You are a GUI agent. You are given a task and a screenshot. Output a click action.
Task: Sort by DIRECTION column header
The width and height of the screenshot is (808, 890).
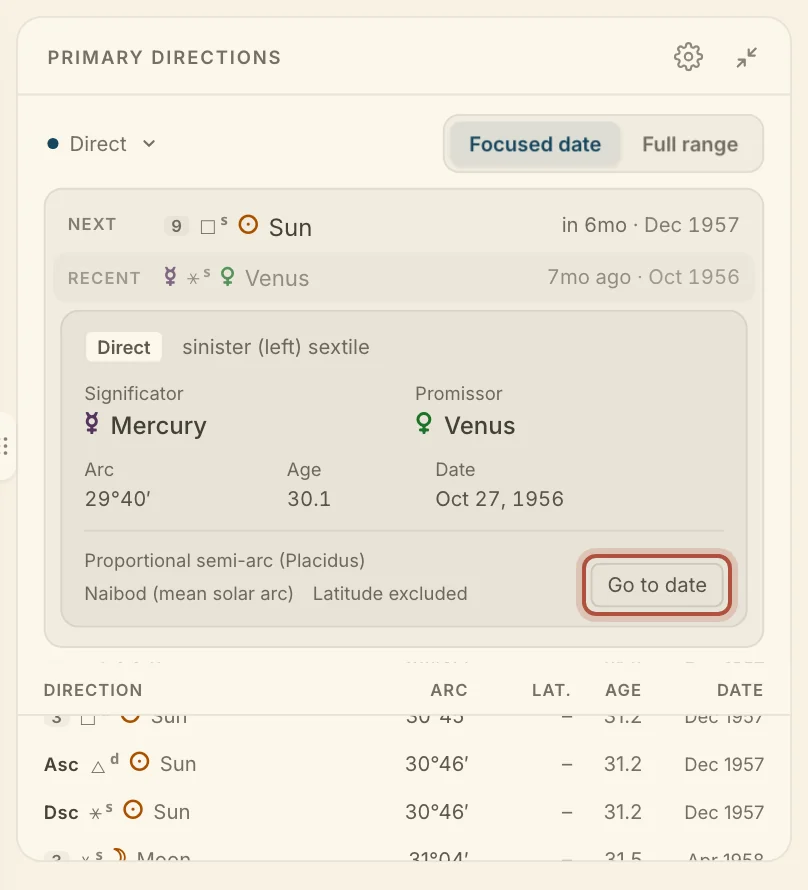(x=93, y=690)
